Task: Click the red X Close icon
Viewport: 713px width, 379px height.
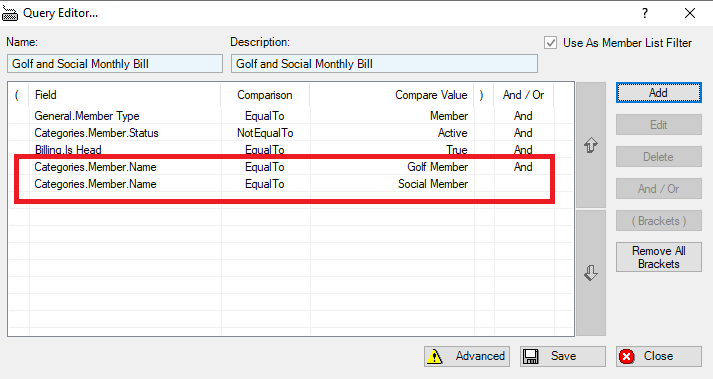Action: (627, 356)
